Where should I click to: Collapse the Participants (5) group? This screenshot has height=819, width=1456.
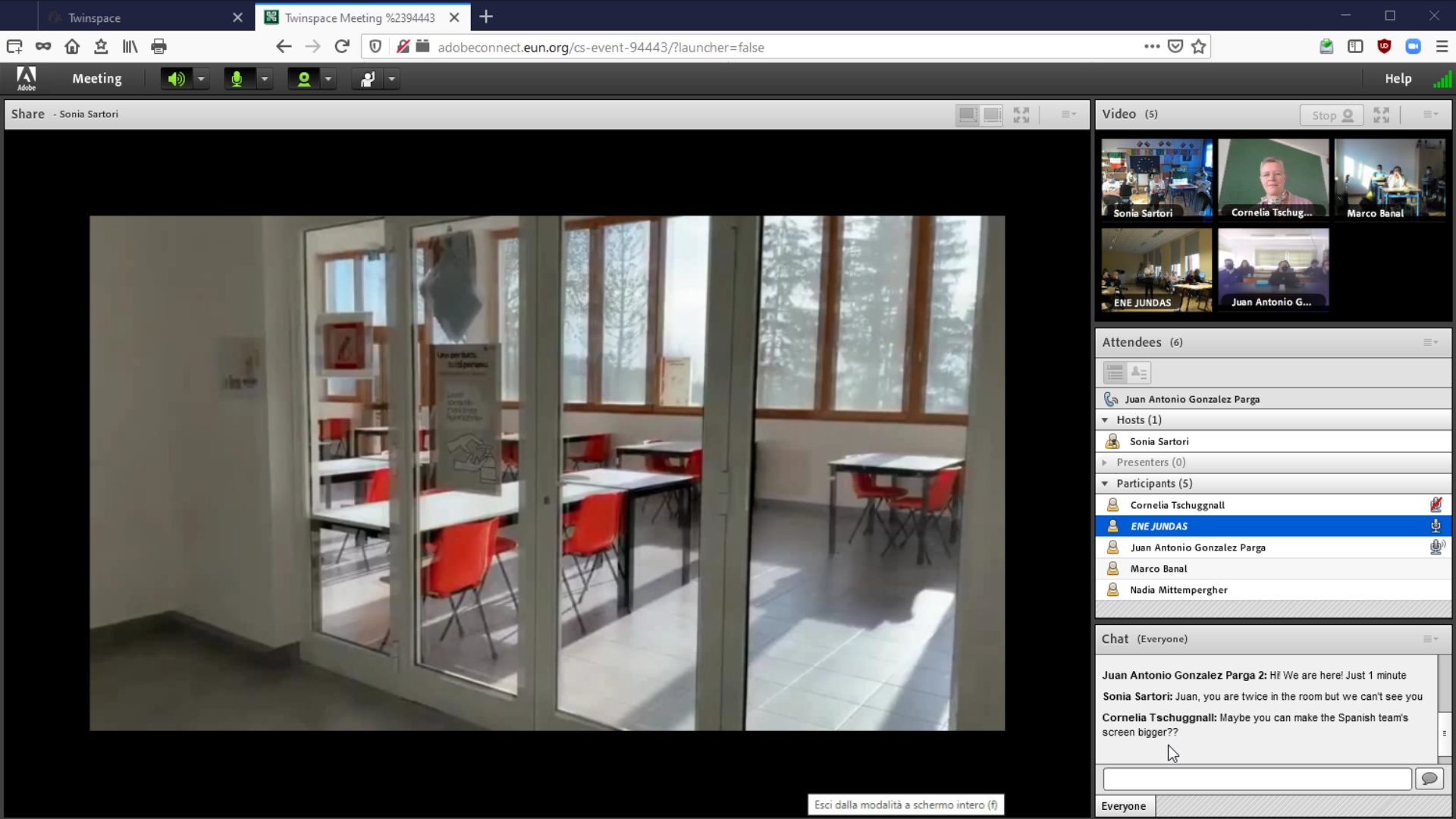(x=1105, y=484)
